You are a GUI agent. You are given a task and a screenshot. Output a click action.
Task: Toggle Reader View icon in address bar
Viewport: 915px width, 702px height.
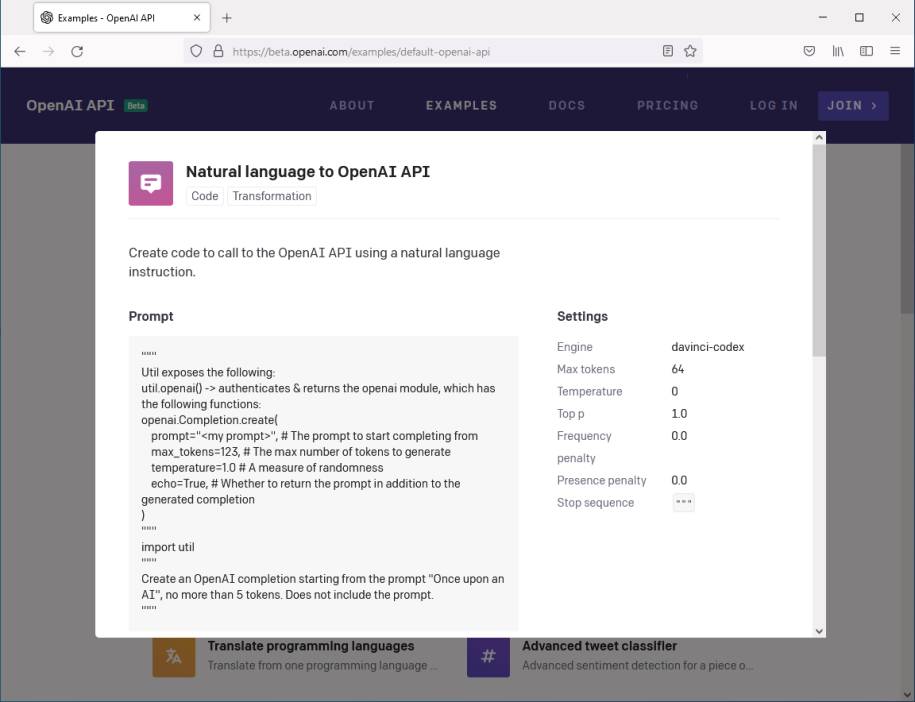coord(668,51)
